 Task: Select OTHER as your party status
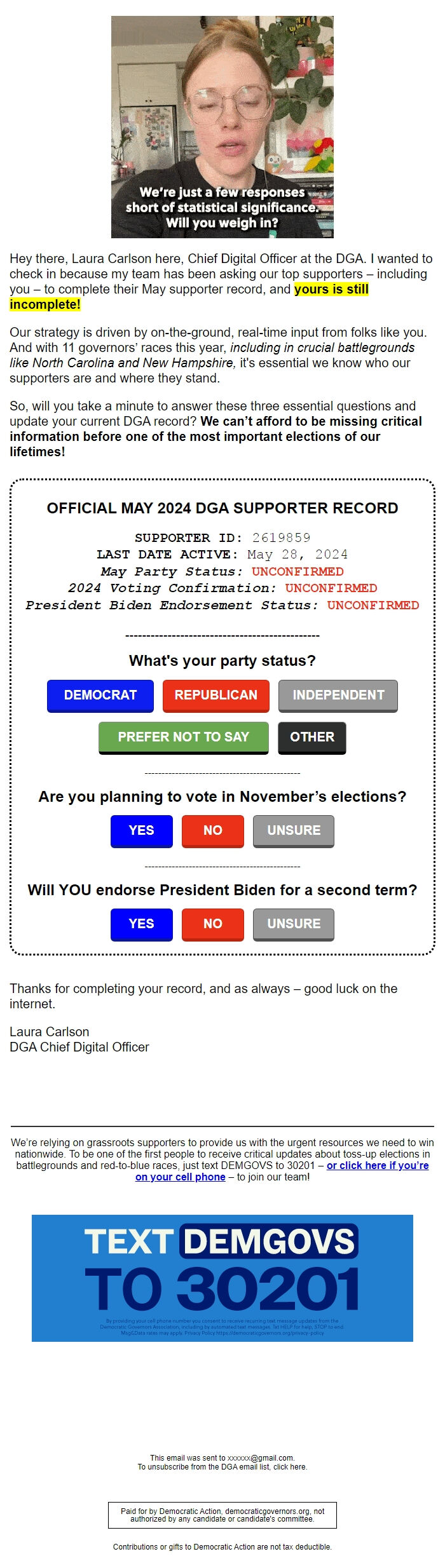311,737
